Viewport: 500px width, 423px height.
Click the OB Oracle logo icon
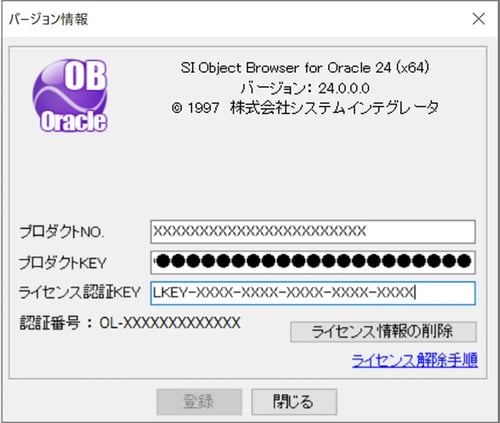point(70,96)
